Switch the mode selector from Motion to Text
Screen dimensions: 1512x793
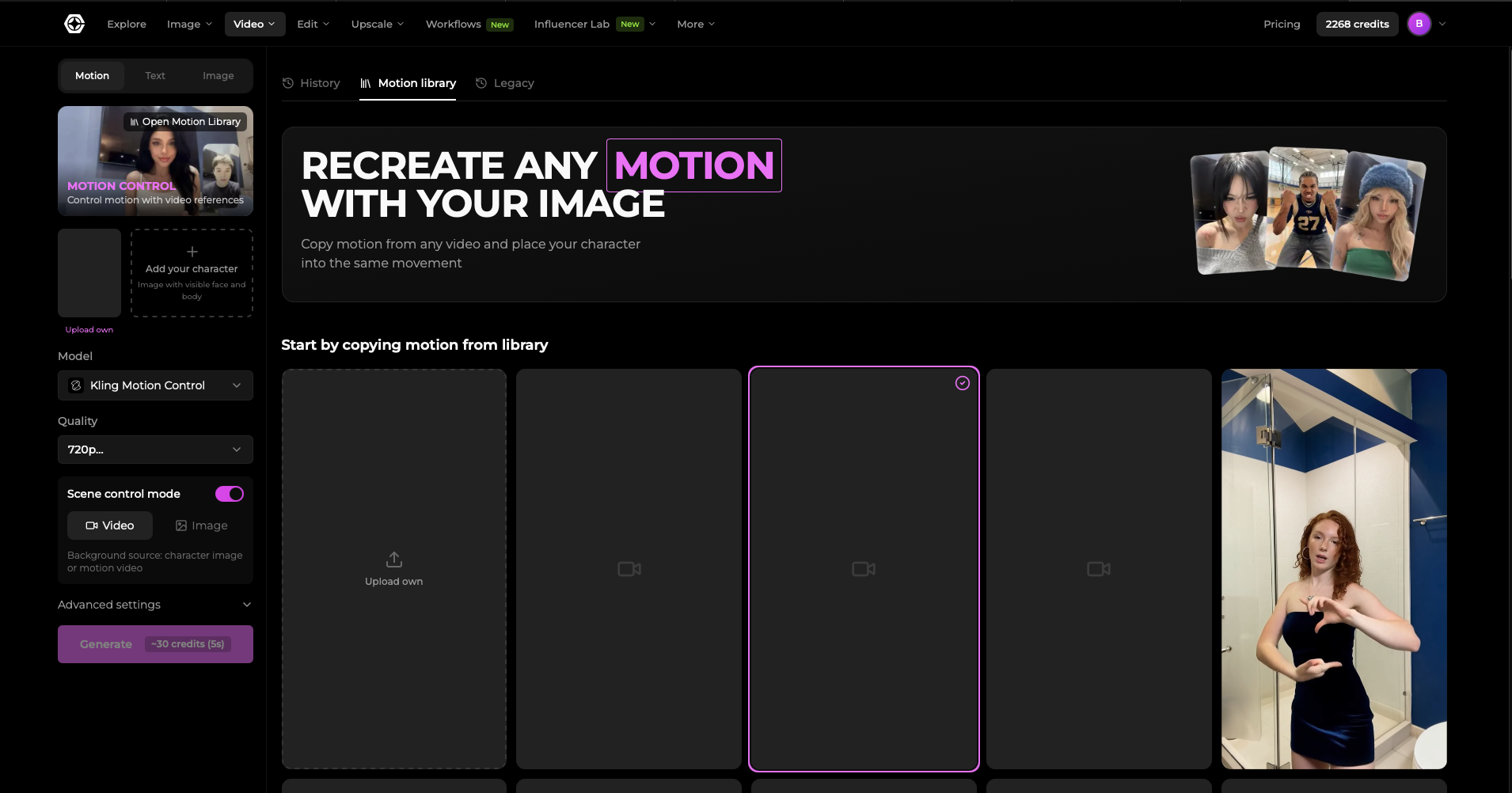155,75
